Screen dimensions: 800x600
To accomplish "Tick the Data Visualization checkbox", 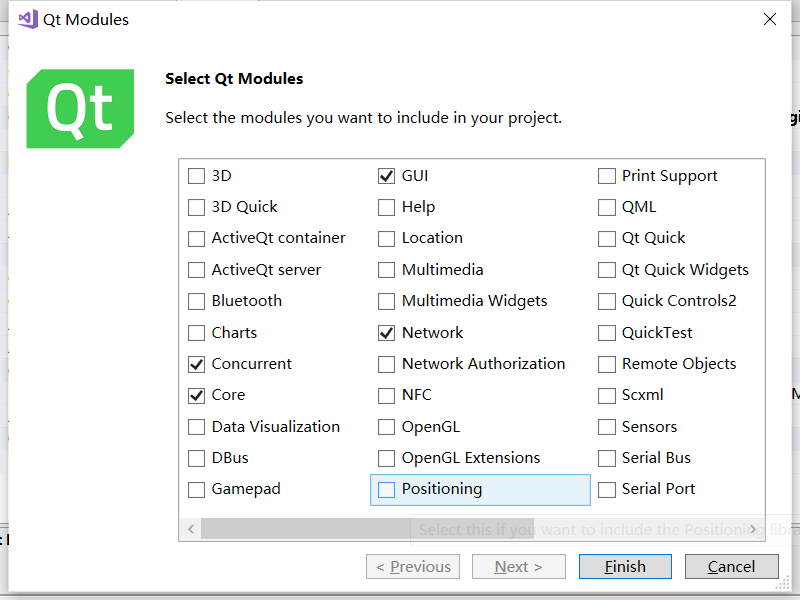I will point(196,427).
